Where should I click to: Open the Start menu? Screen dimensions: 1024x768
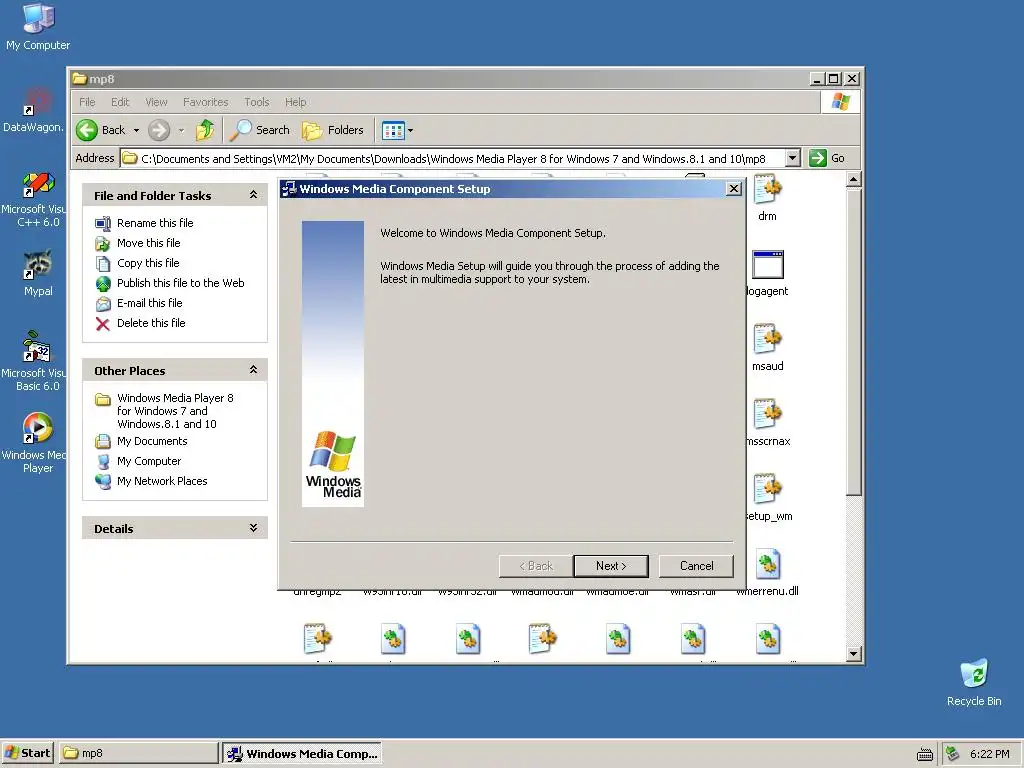[27, 753]
